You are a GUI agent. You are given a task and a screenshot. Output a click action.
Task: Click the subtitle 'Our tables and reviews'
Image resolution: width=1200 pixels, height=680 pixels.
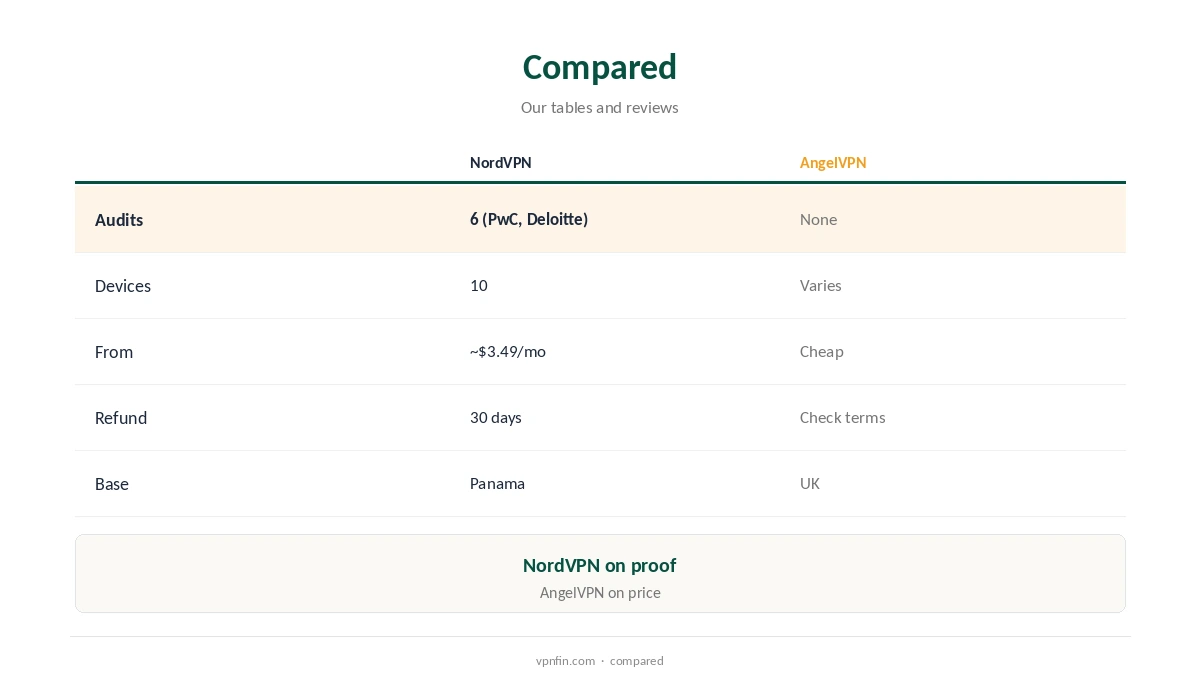coord(600,107)
